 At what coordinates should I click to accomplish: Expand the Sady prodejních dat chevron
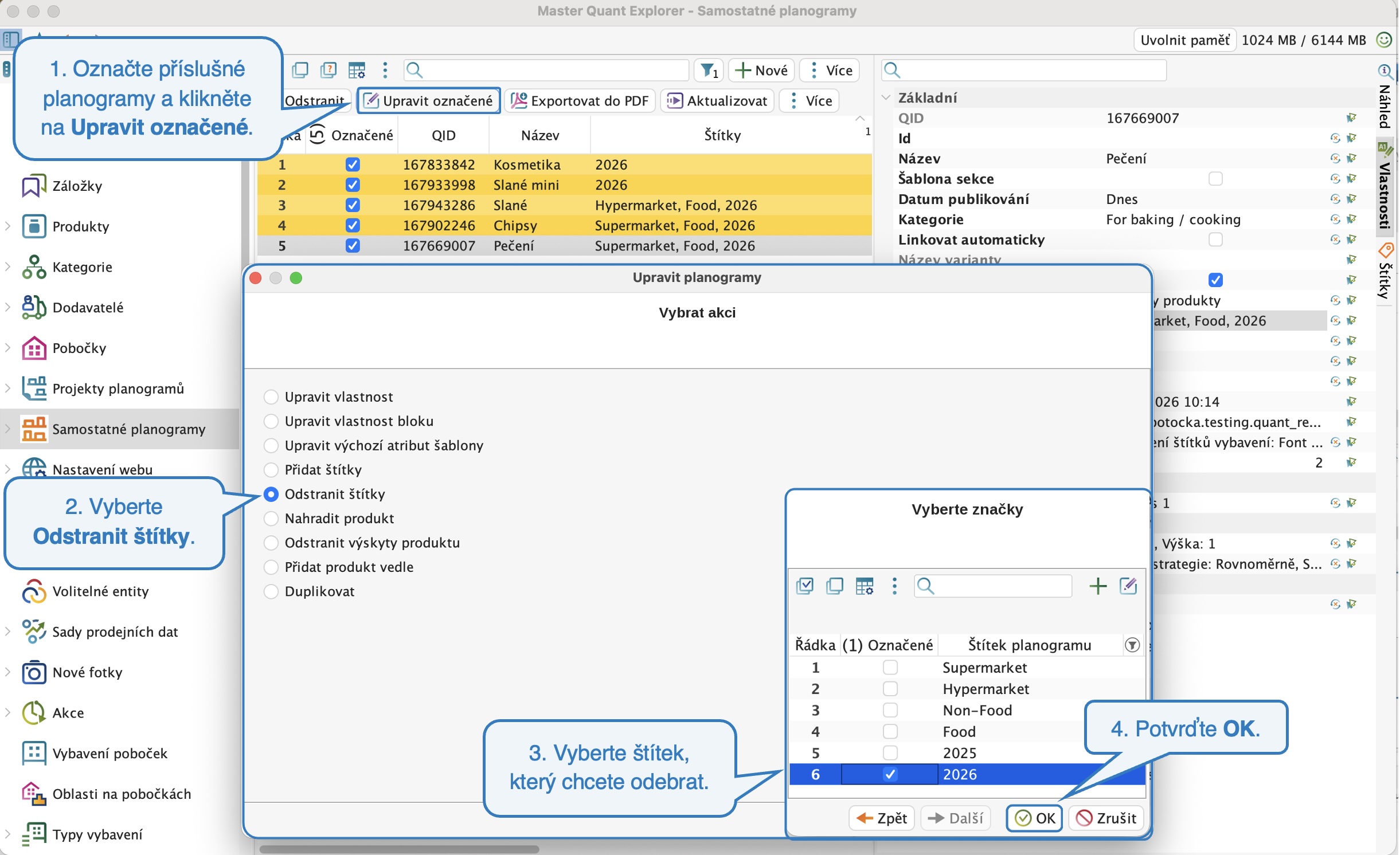7,632
